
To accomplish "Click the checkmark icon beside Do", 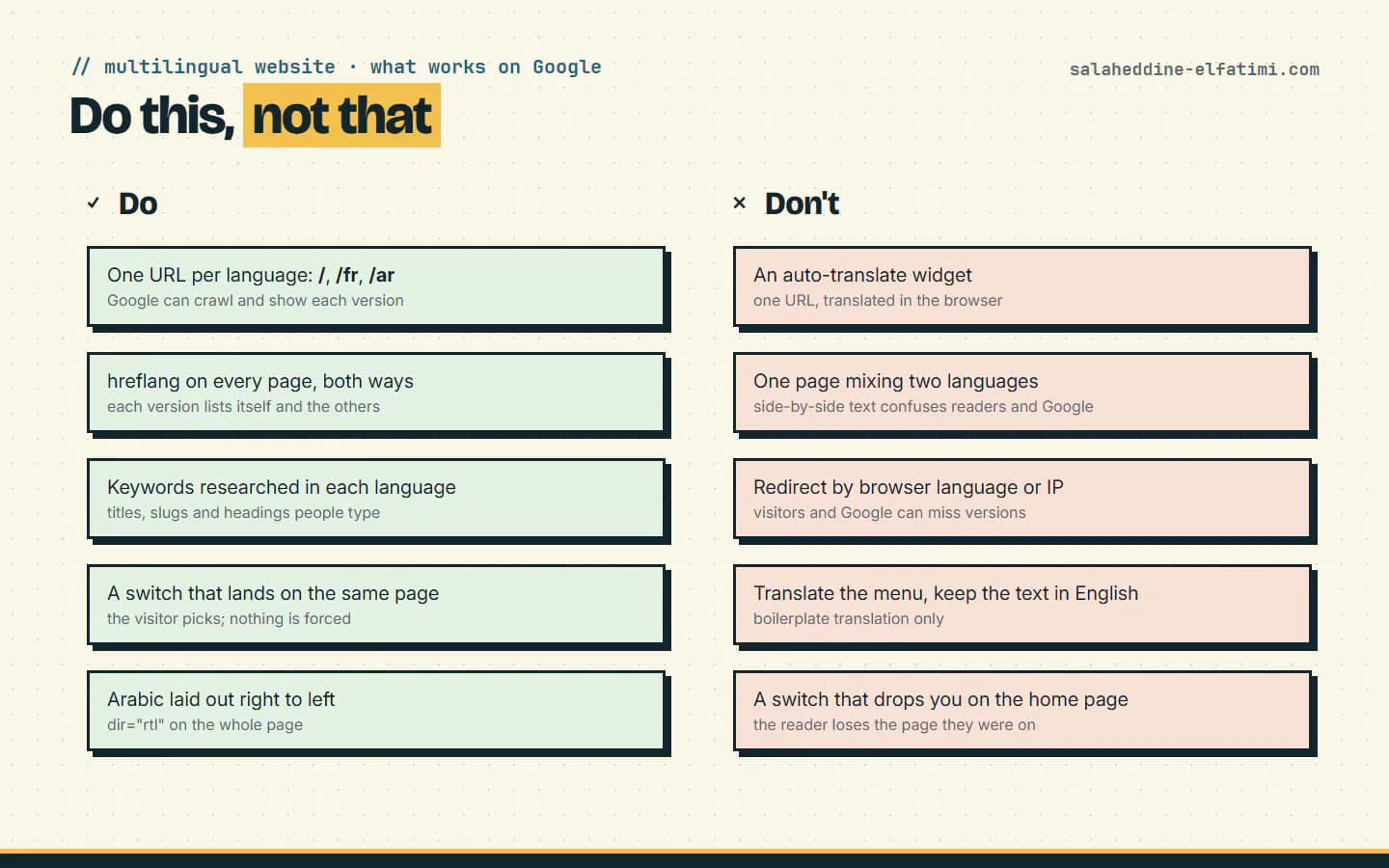I will [93, 203].
